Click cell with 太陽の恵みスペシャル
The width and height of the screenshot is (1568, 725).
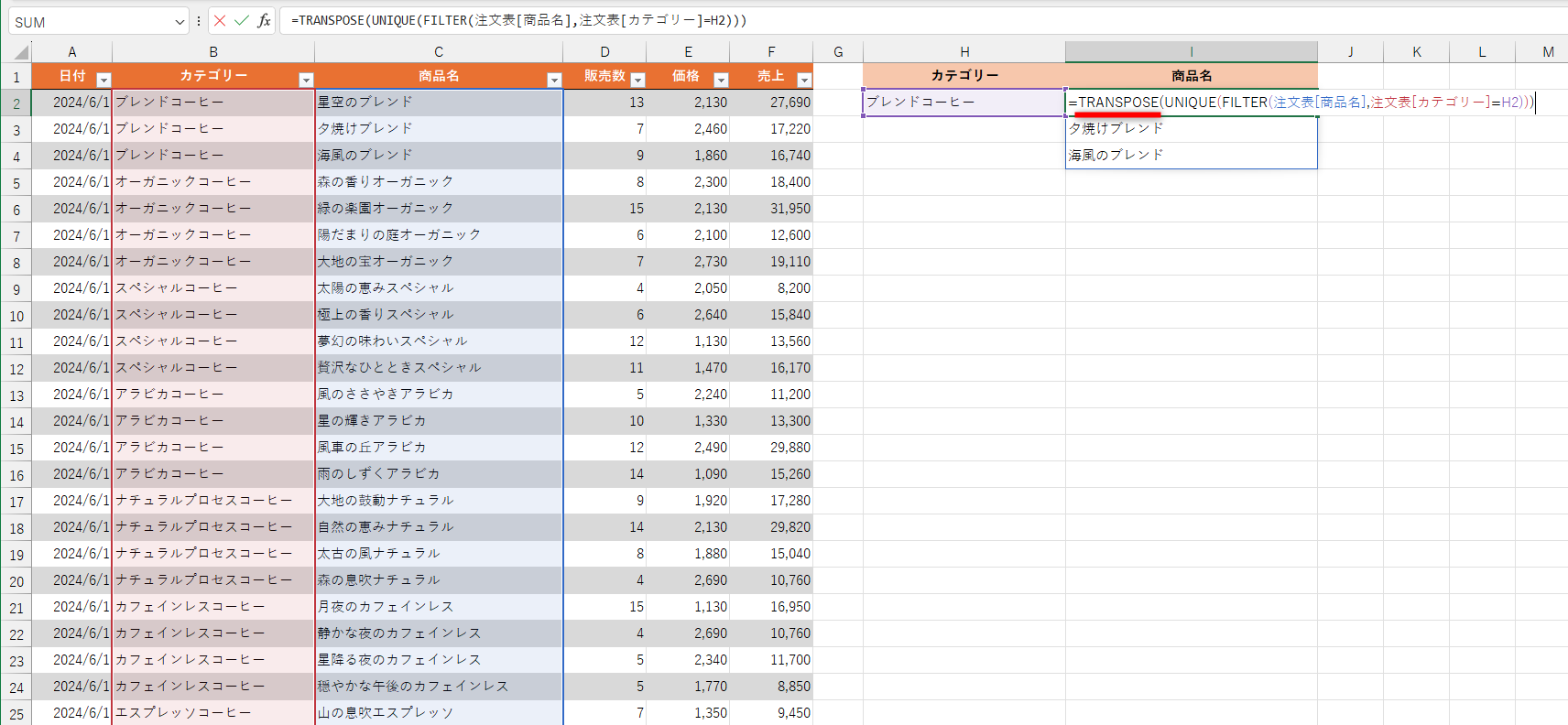439,288
